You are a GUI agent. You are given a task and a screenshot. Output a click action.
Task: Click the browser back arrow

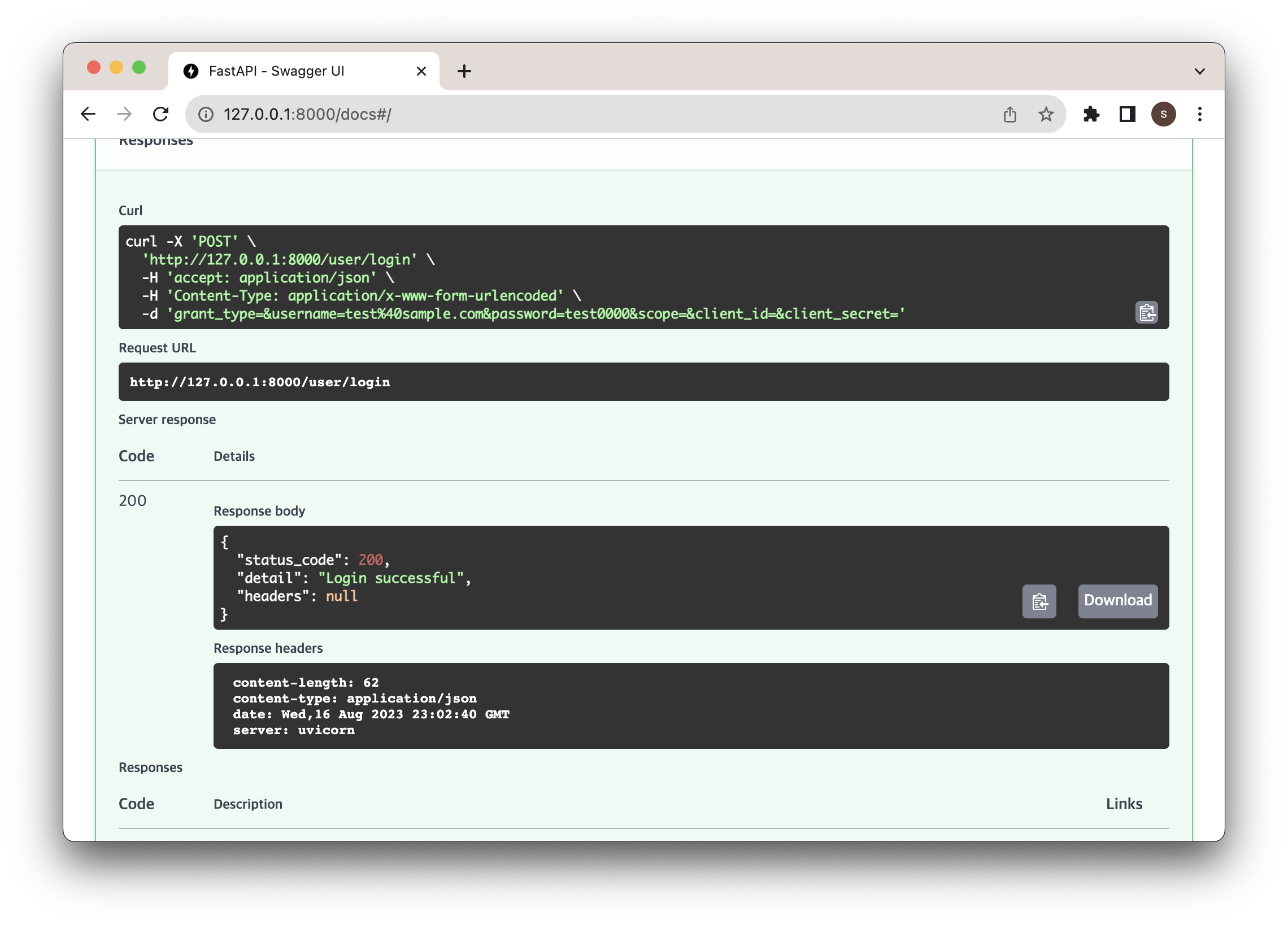88,114
